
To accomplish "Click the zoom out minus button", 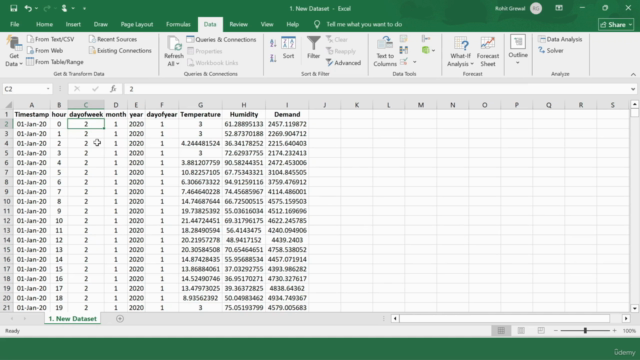I will pos(556,331).
